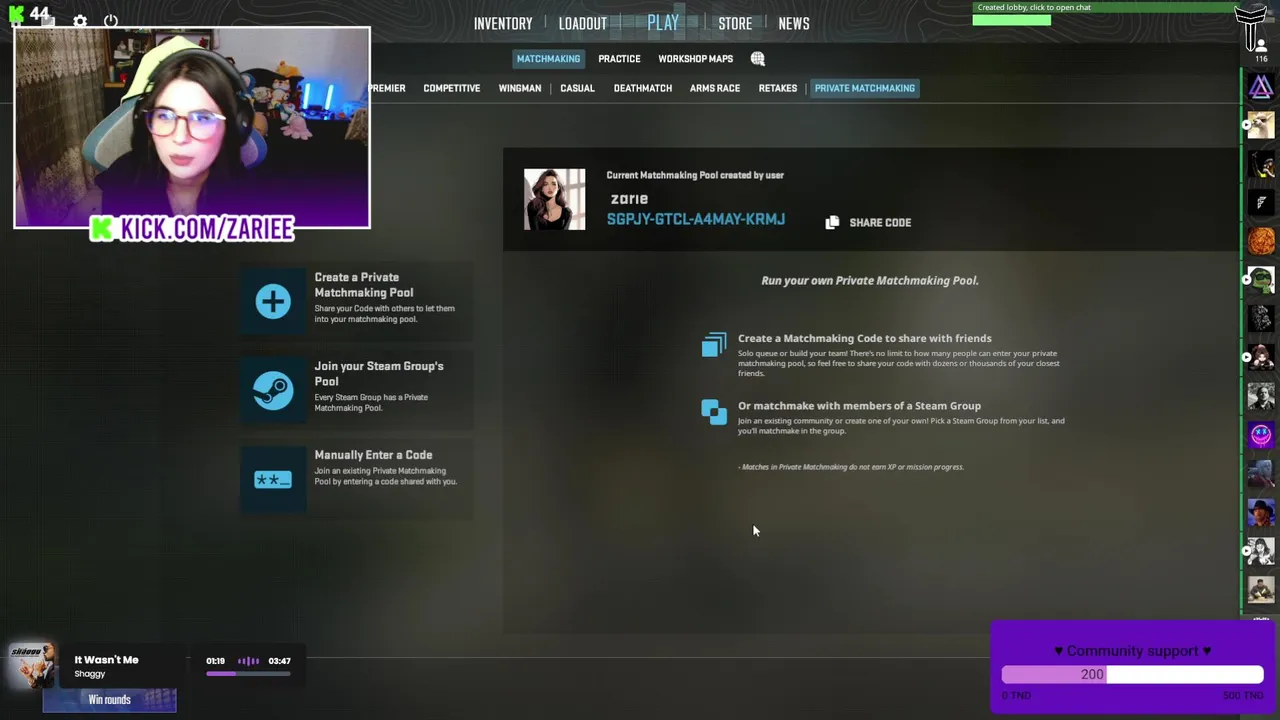Open the Inventory menu
The height and width of the screenshot is (720, 1280).
(503, 23)
